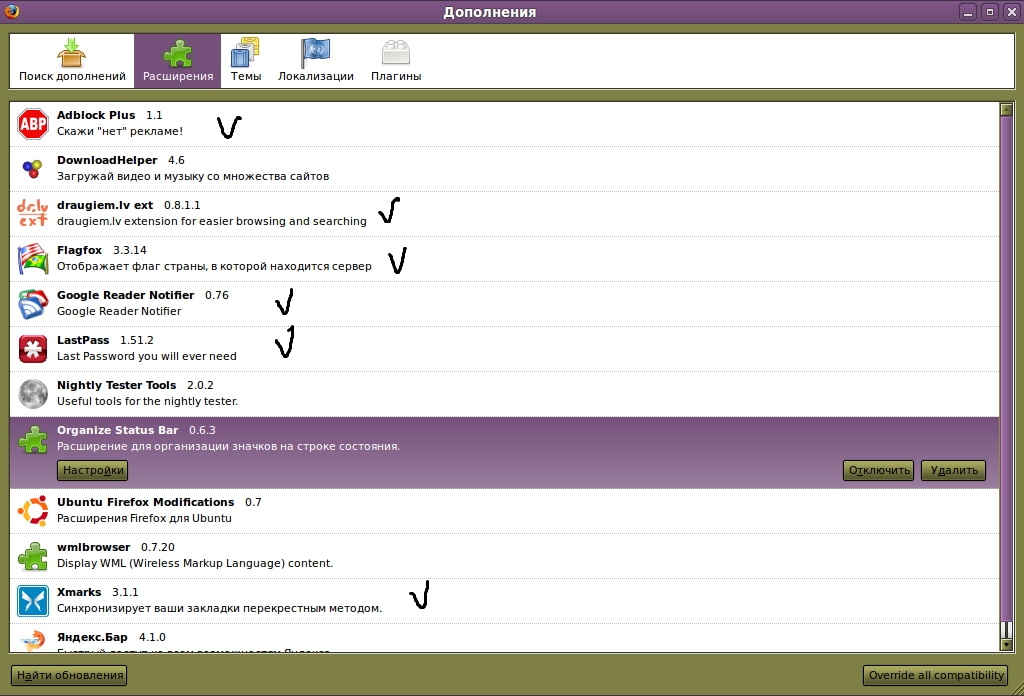This screenshot has width=1024, height=696.
Task: Click 'Display WML (Wireless Markup Language) content.' text
Action: click(195, 563)
